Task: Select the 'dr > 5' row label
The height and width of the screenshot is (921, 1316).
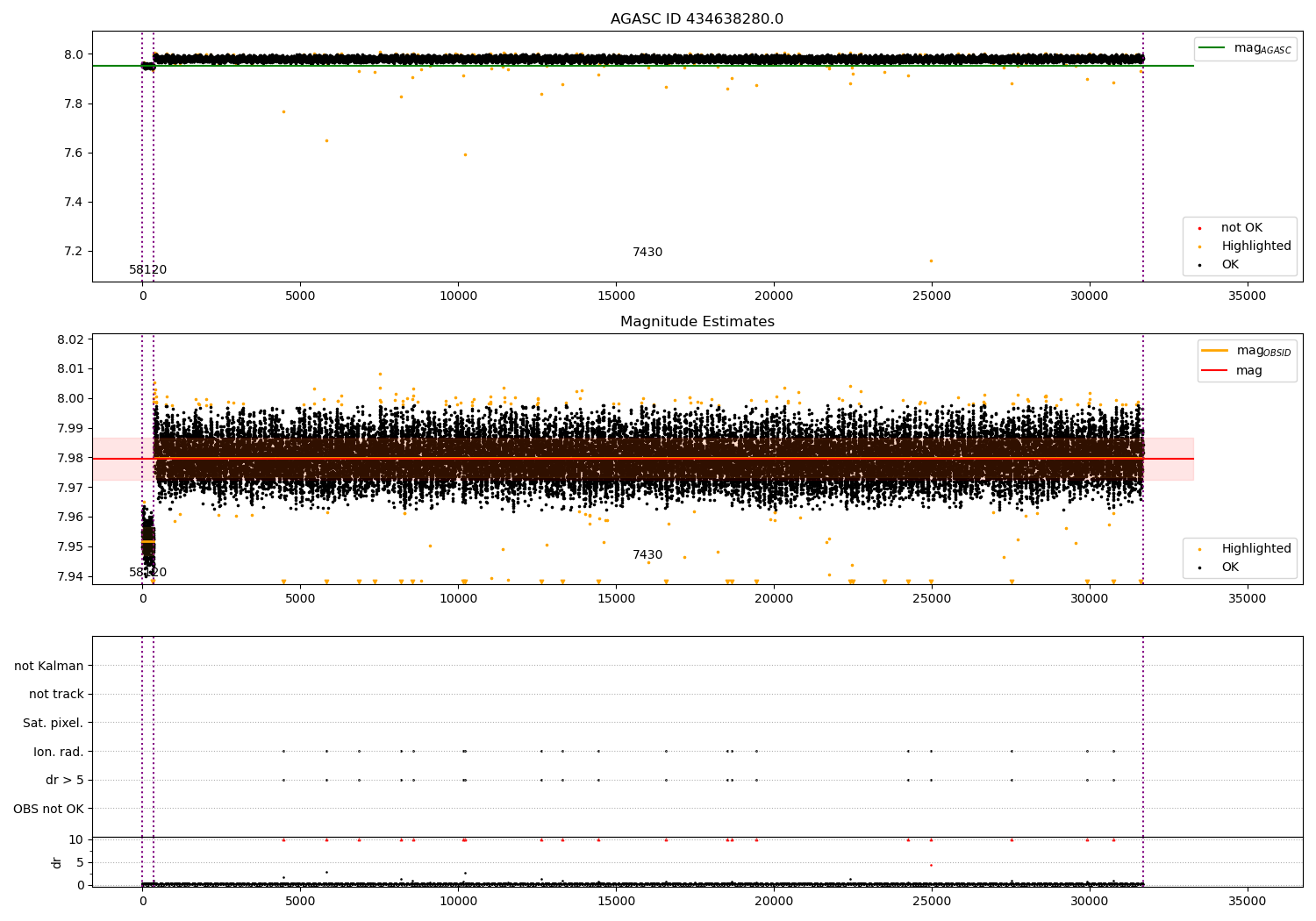Action: click(65, 780)
